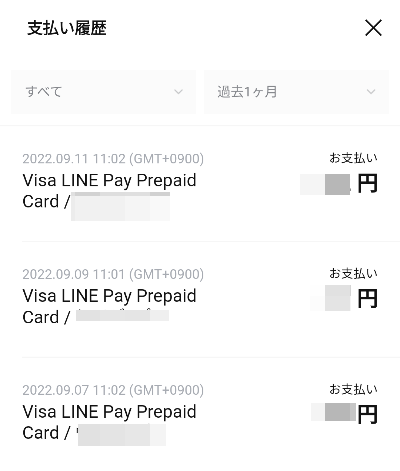Close the 支払い履歴 screen with X
The image size is (400, 471).
(373, 28)
